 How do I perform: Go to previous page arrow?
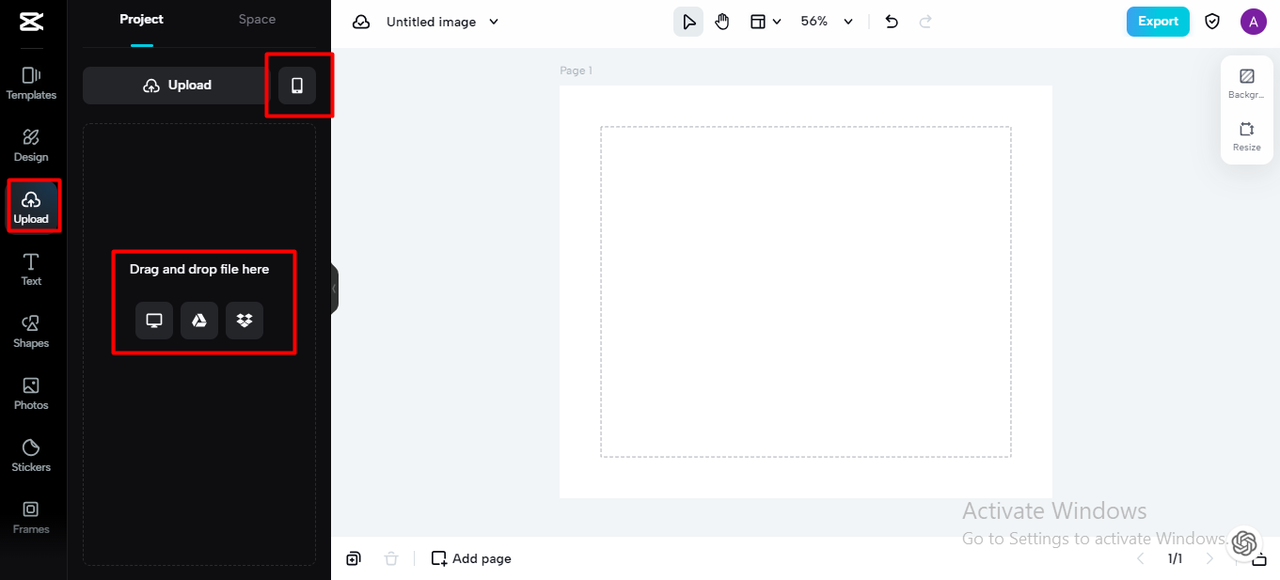pyautogui.click(x=1141, y=559)
